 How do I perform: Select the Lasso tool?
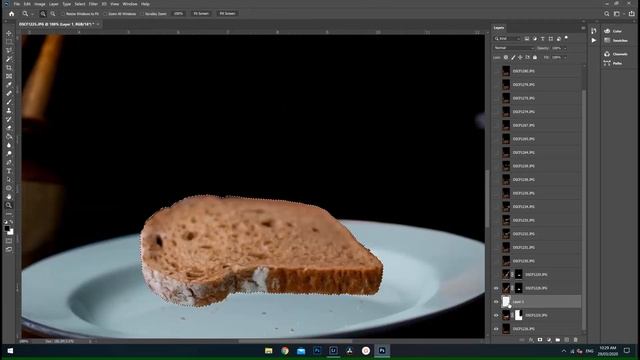tap(9, 50)
